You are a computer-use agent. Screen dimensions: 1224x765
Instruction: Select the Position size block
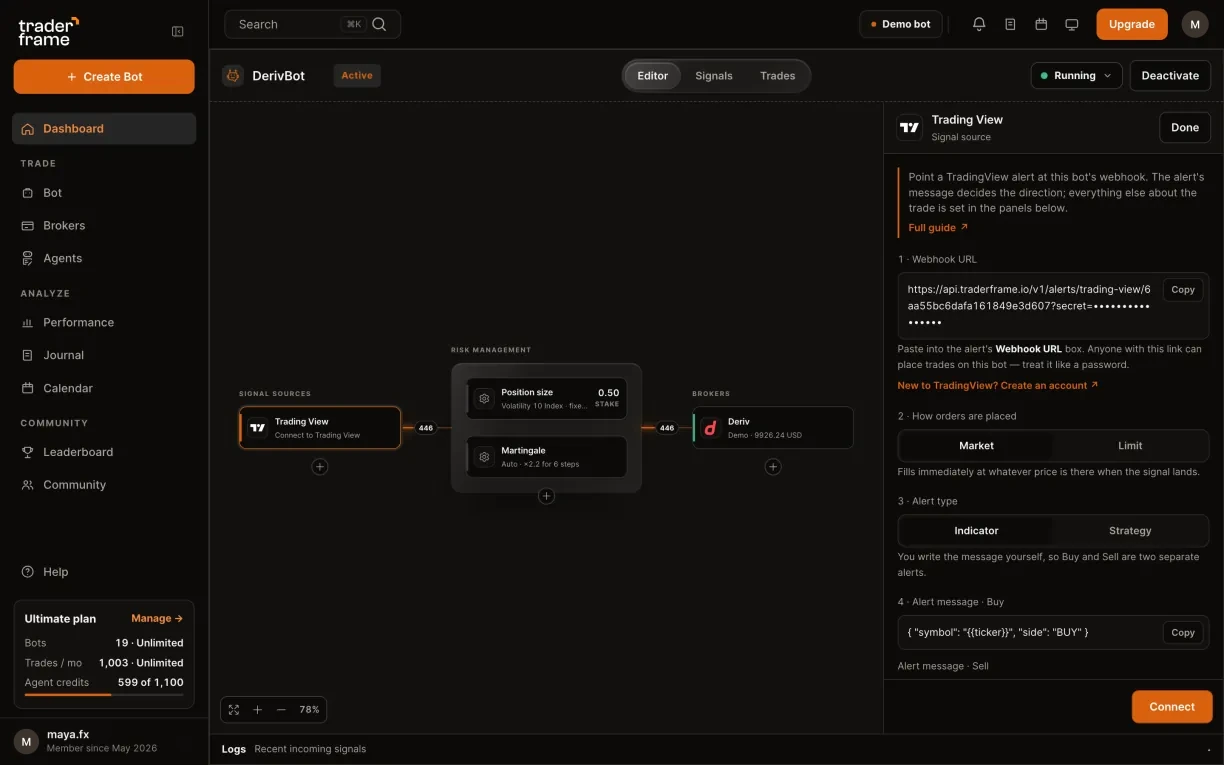[547, 398]
